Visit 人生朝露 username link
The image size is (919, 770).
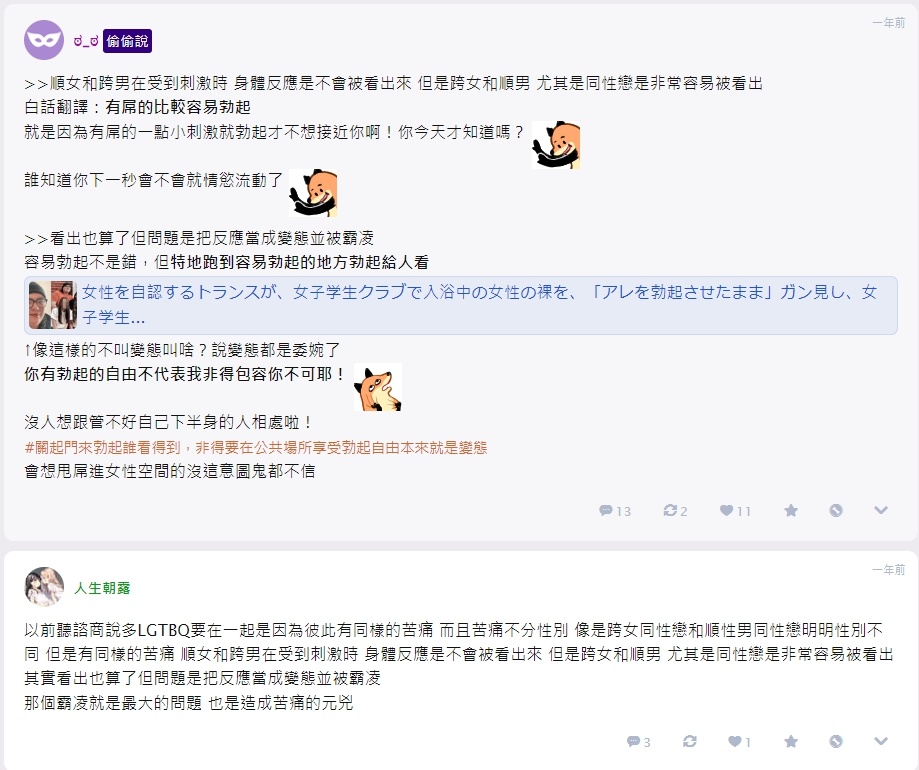pos(102,588)
